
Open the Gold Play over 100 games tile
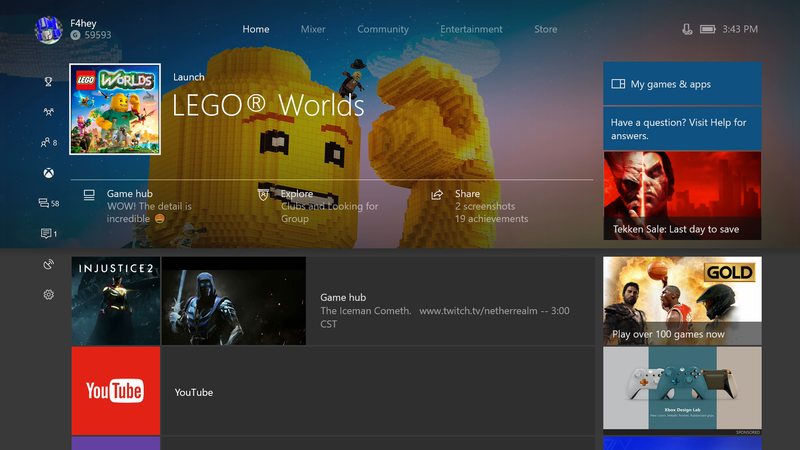click(682, 301)
